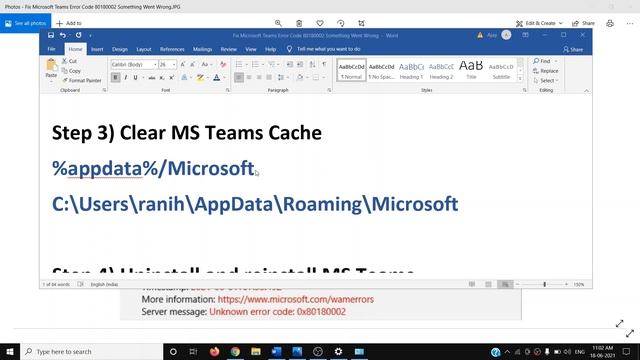This screenshot has width=640, height=360.
Task: Click the Save icon in Word's quick access toolbar
Action: coord(51,36)
